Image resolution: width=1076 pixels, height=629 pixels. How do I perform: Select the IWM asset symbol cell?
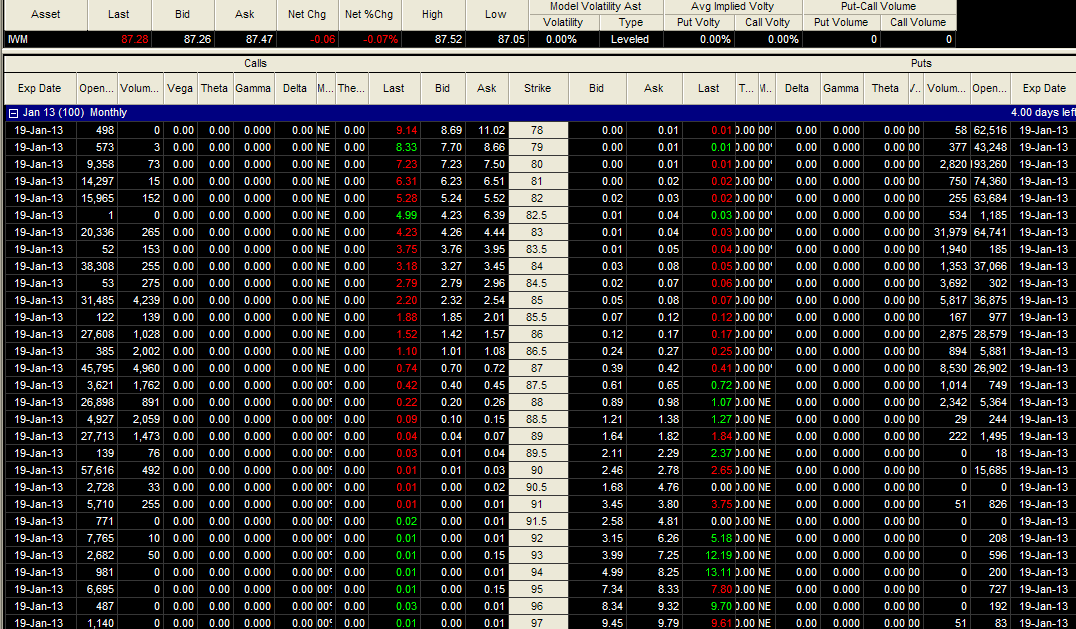pos(45,40)
